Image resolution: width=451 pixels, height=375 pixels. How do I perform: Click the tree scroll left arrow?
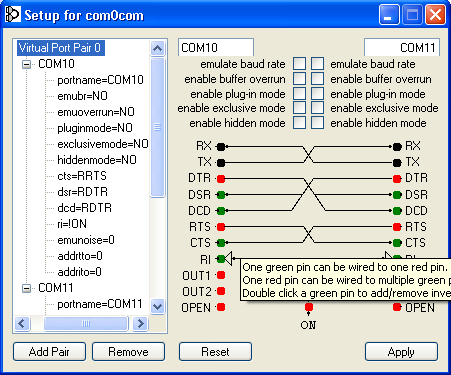pyautogui.click(x=22, y=323)
